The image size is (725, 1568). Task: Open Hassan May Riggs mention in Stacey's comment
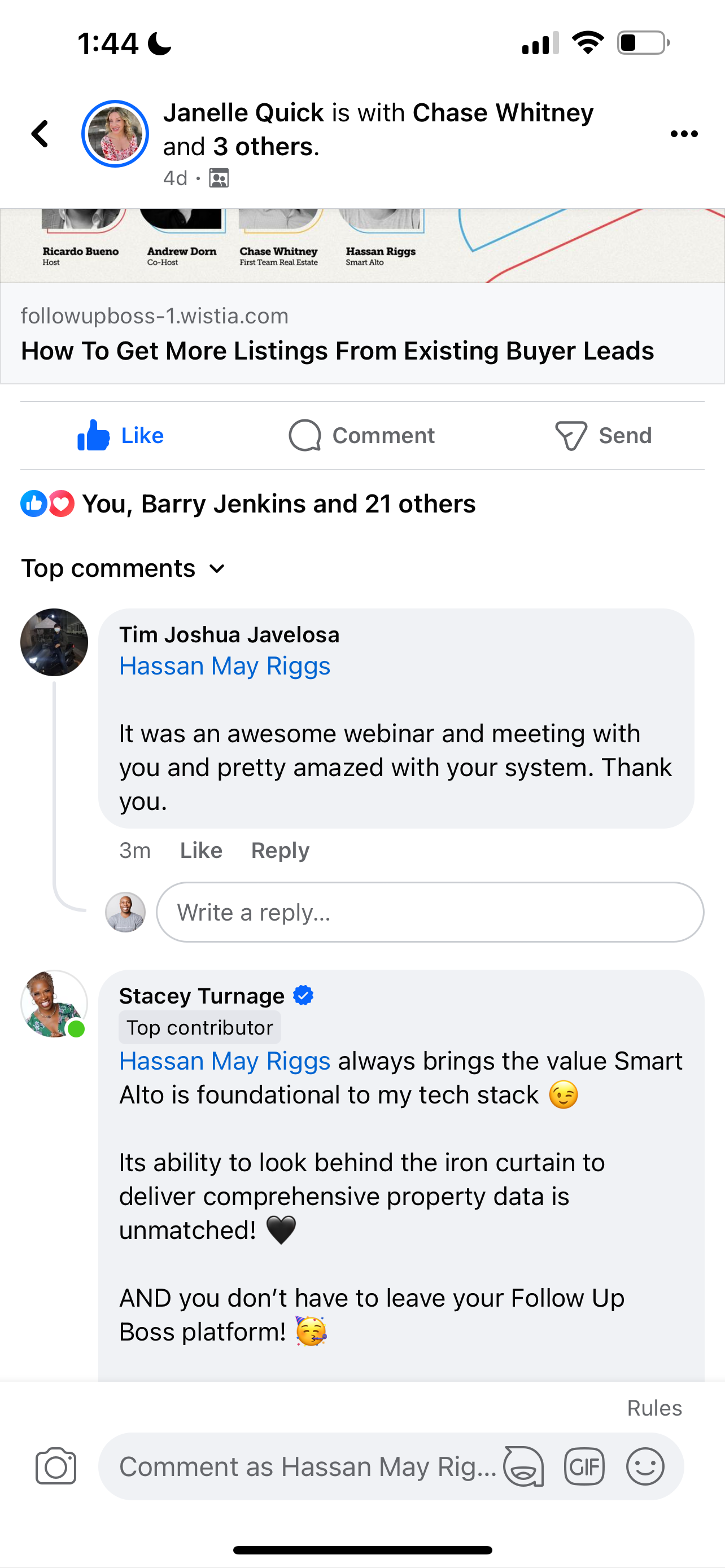[x=225, y=1061]
